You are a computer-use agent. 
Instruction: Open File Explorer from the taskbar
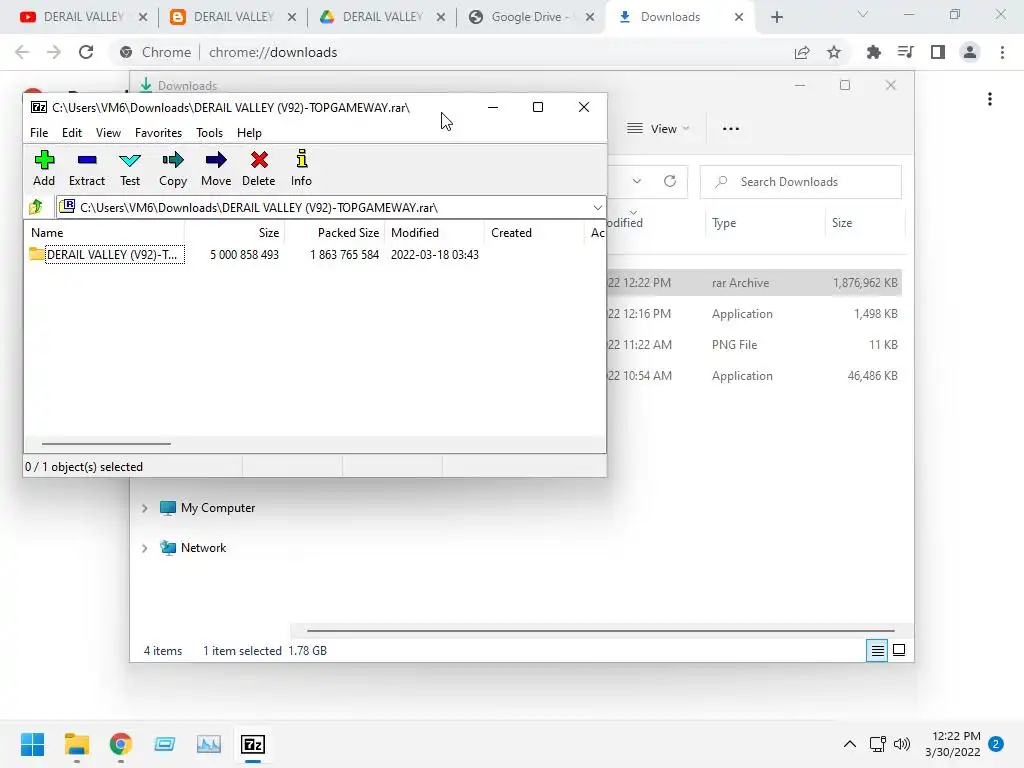76,744
